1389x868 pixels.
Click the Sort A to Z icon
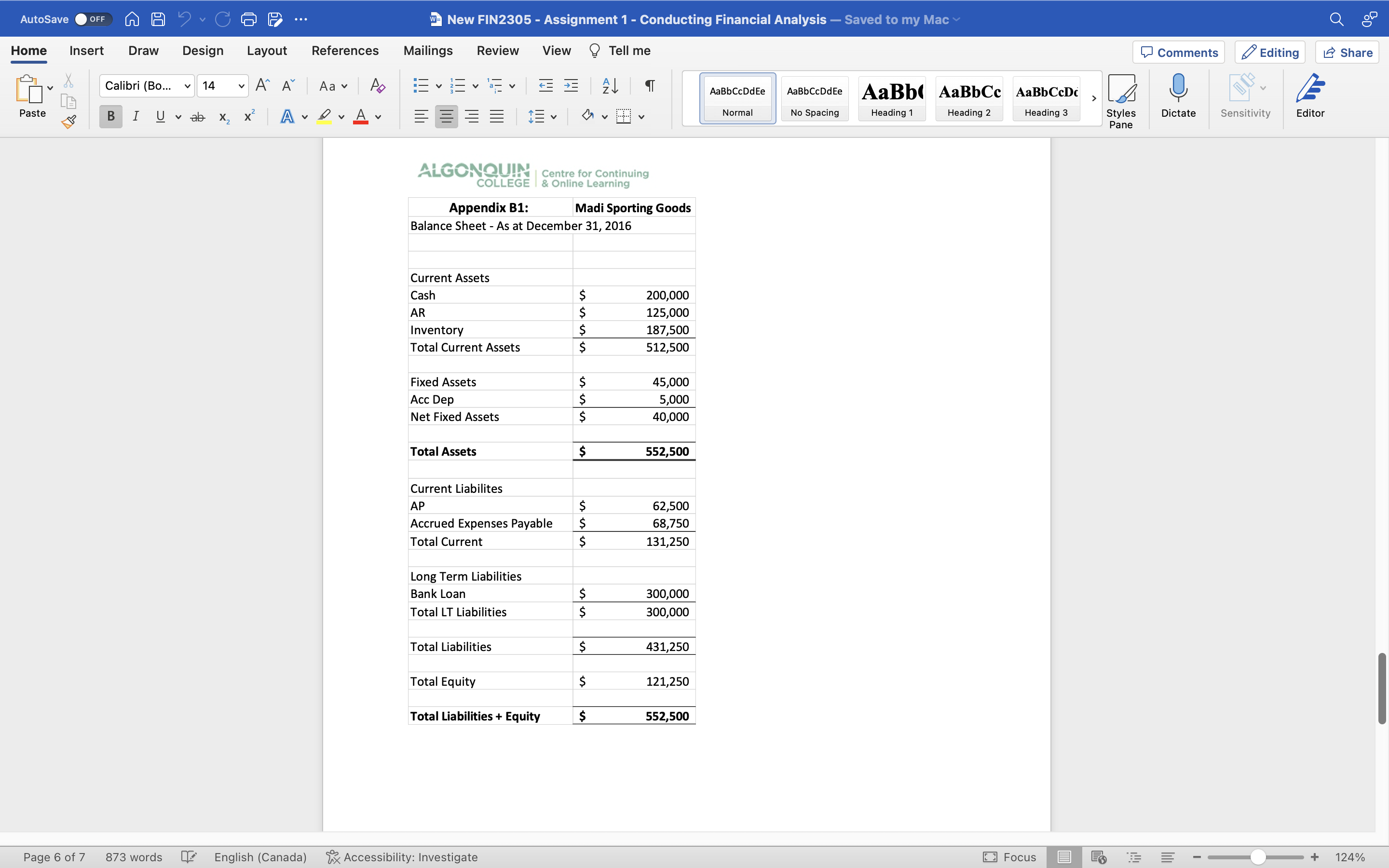pyautogui.click(x=610, y=86)
